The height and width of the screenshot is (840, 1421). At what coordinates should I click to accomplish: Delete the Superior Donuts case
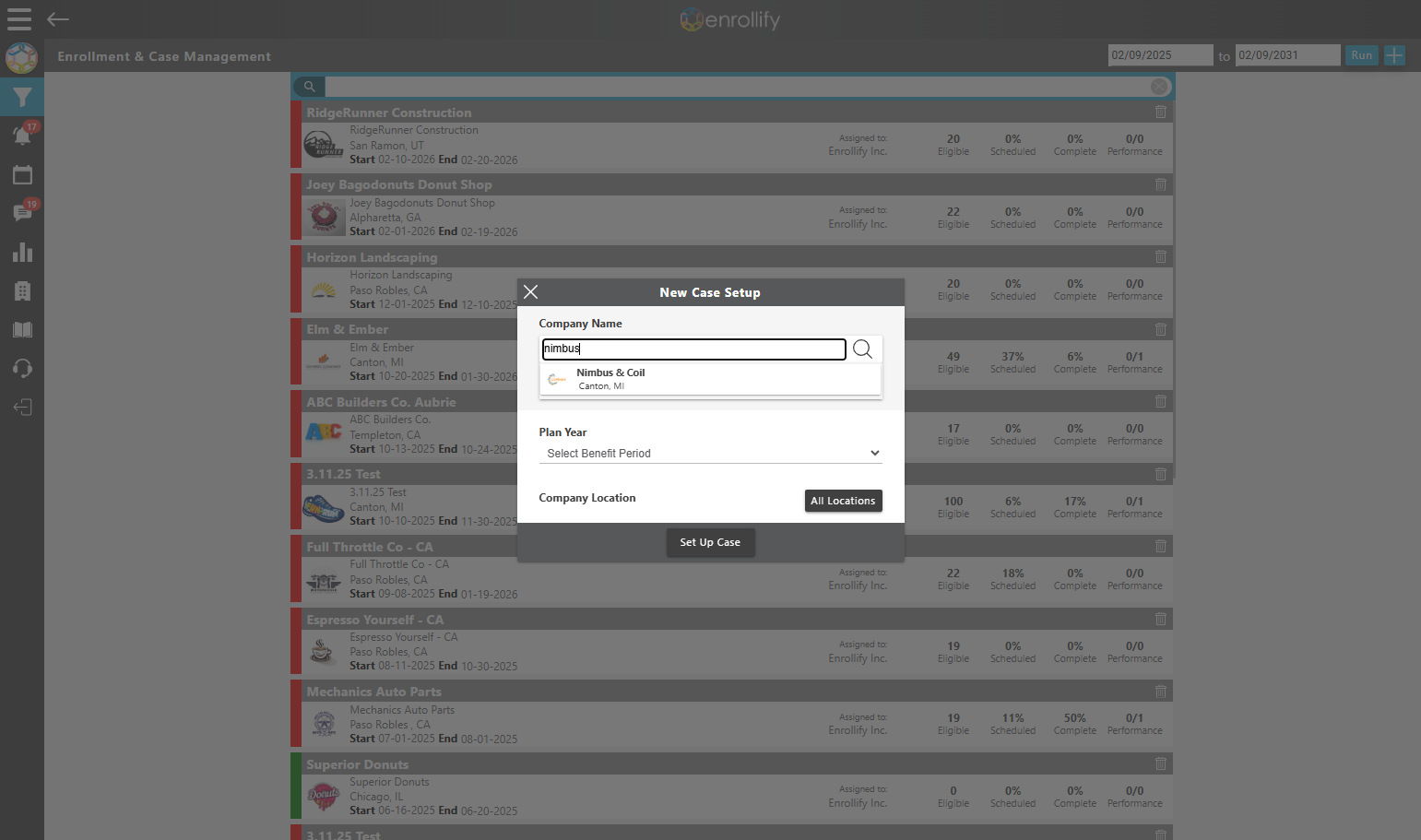click(x=1161, y=764)
